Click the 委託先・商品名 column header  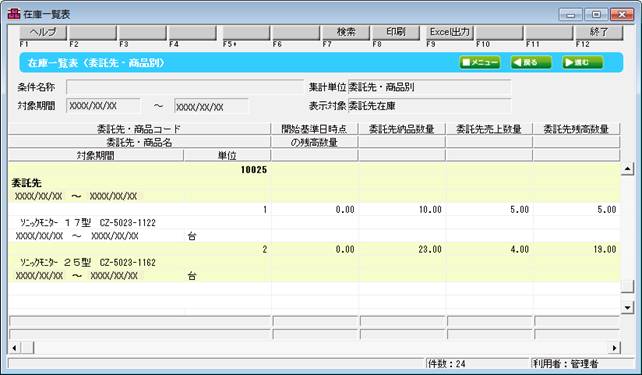(139, 142)
